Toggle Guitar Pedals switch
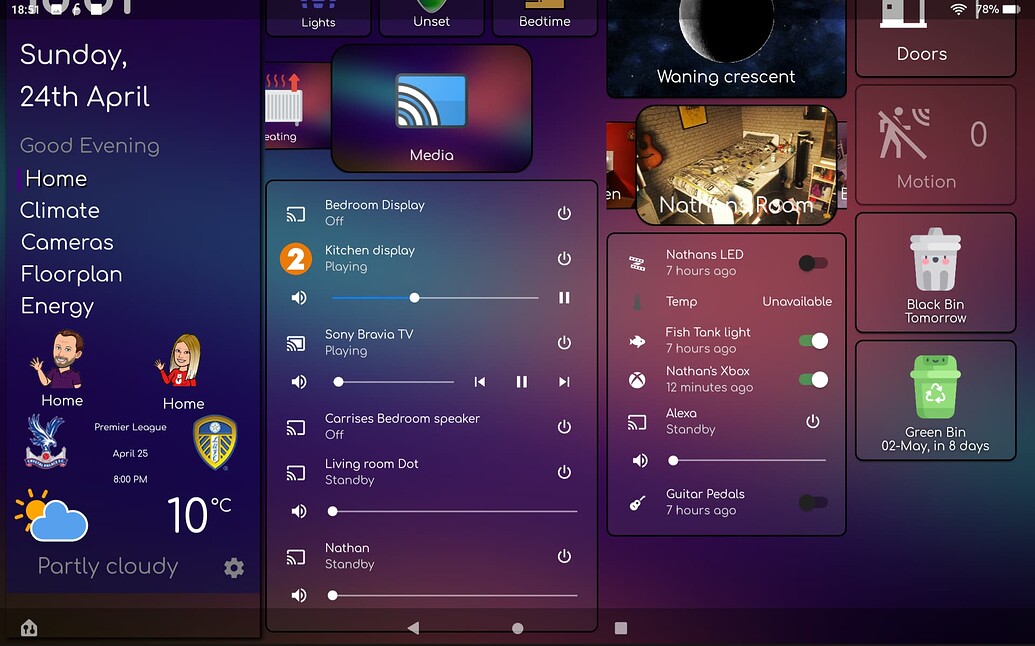 click(x=813, y=503)
